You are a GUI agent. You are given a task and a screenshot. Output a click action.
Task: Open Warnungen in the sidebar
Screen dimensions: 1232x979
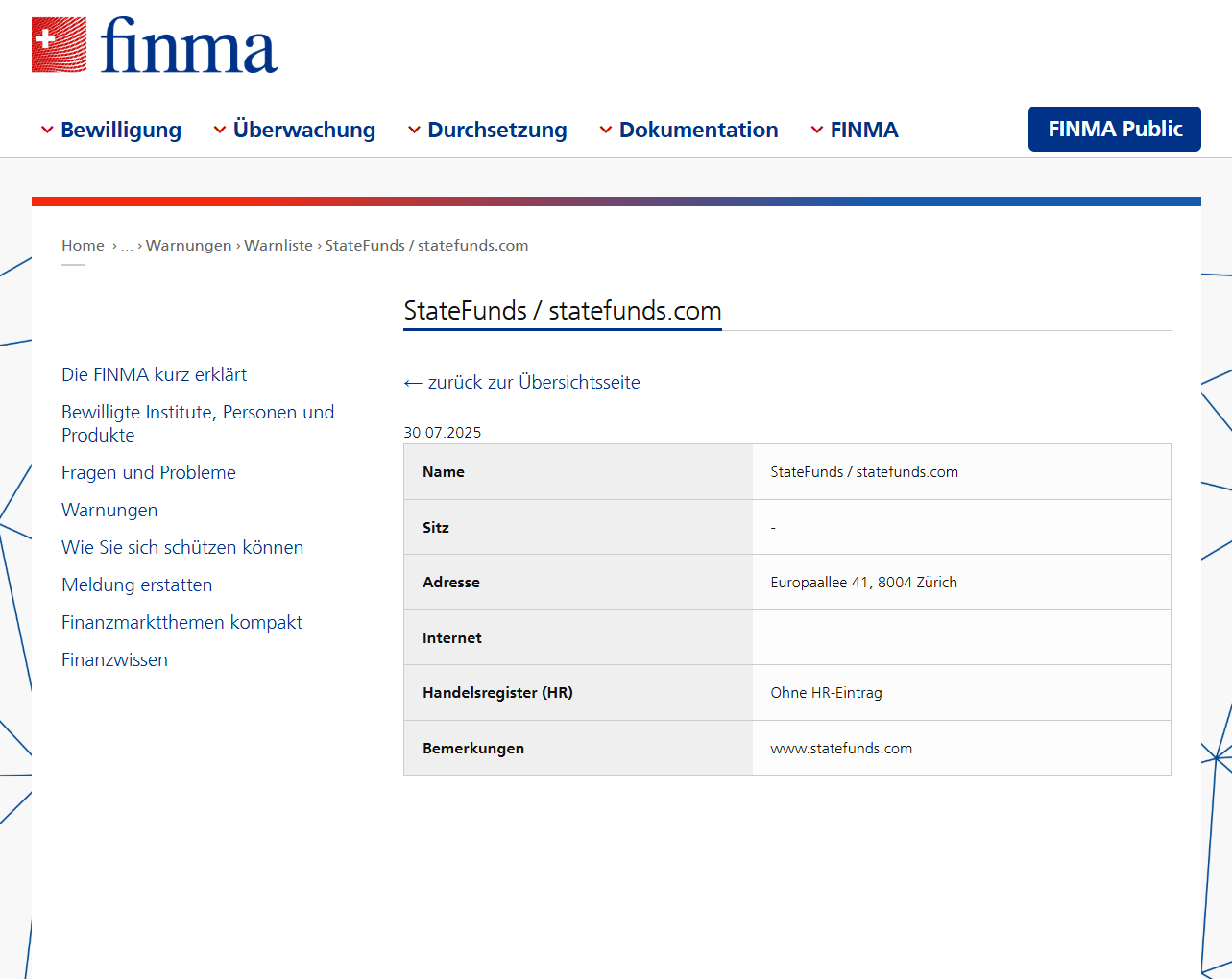(x=109, y=510)
